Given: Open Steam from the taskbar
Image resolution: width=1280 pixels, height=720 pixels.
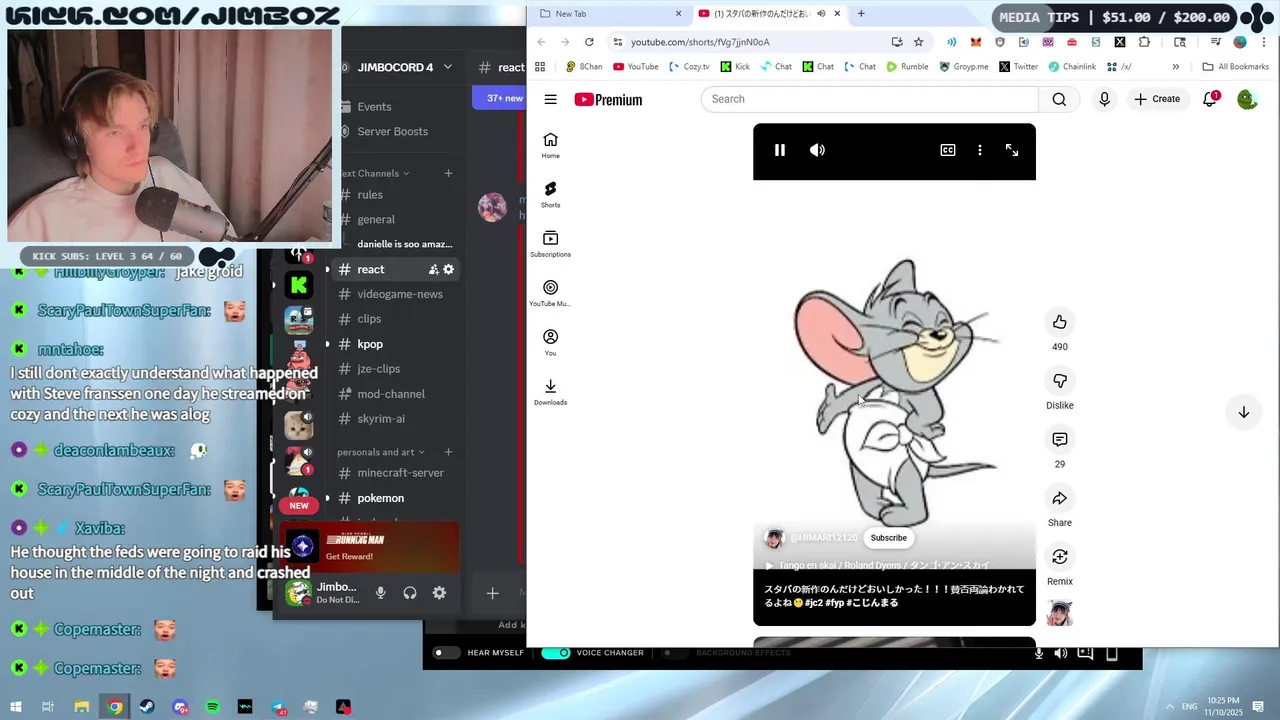Looking at the screenshot, I should click(147, 707).
